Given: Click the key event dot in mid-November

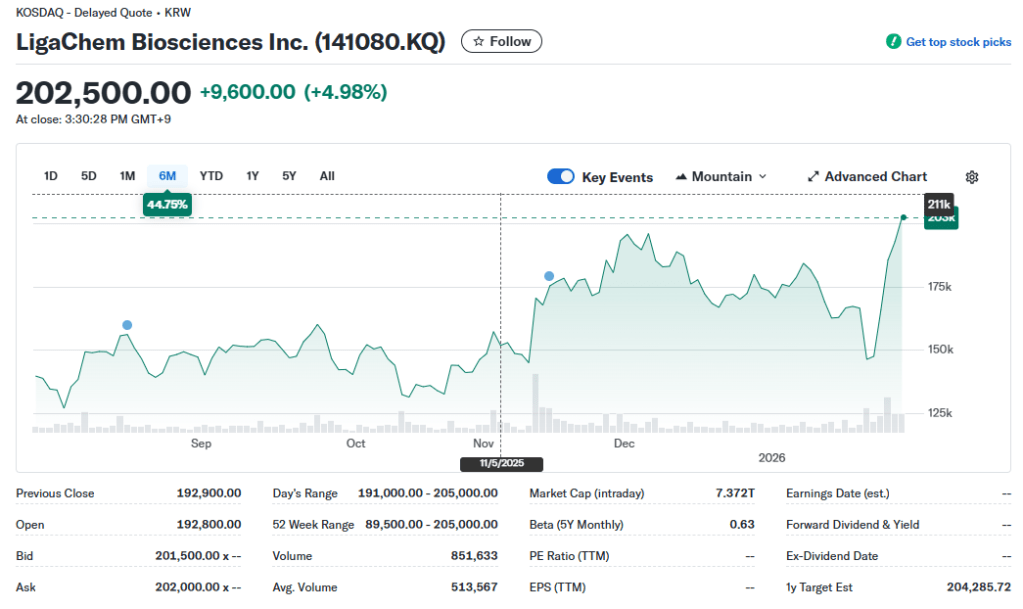Looking at the screenshot, I should click(548, 276).
